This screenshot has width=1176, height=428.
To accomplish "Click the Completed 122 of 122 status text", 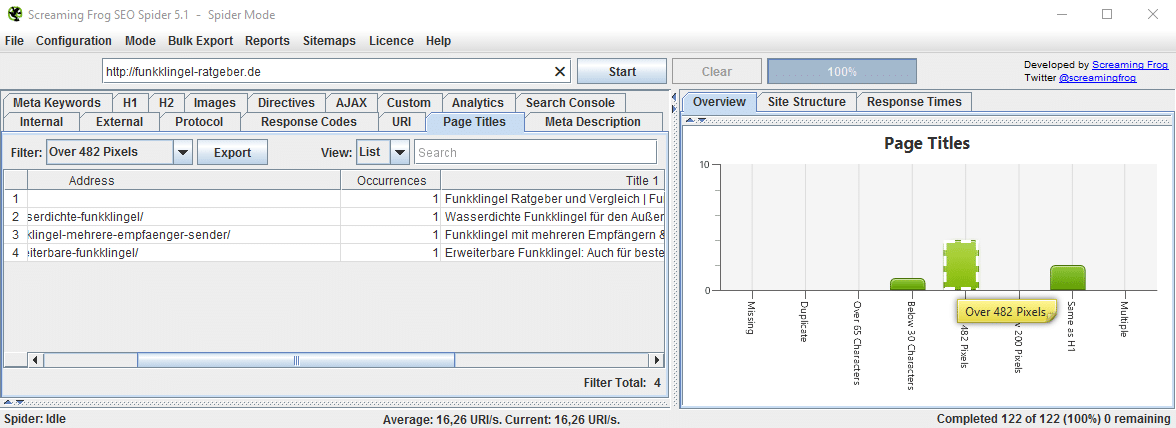I will coord(1054,419).
